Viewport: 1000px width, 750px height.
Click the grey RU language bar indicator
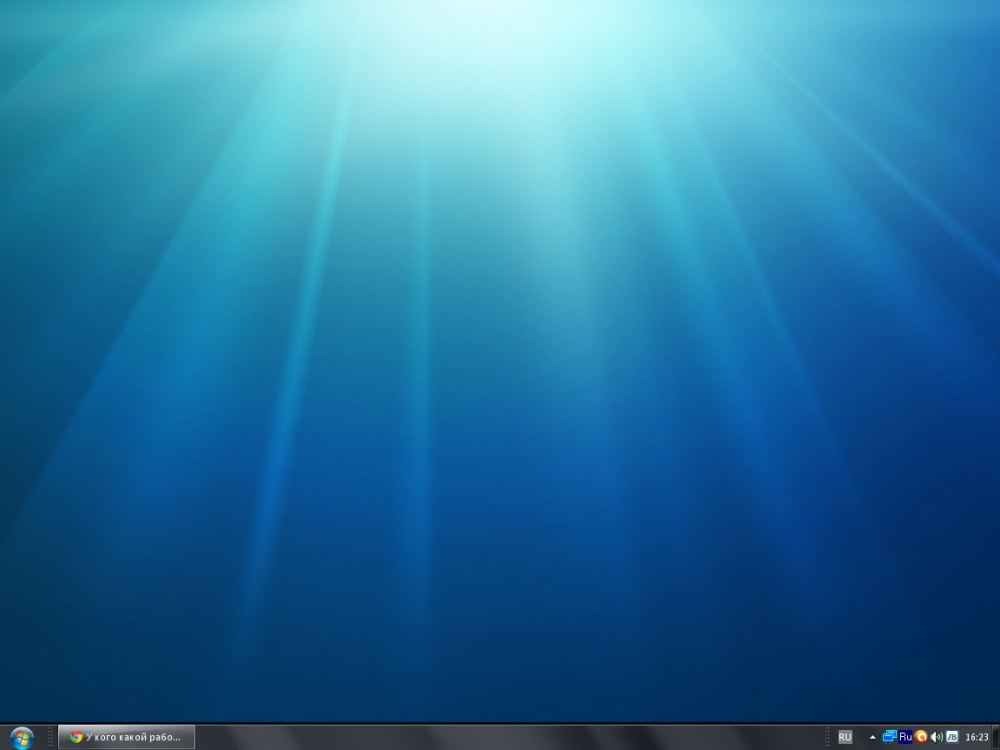[x=845, y=737]
